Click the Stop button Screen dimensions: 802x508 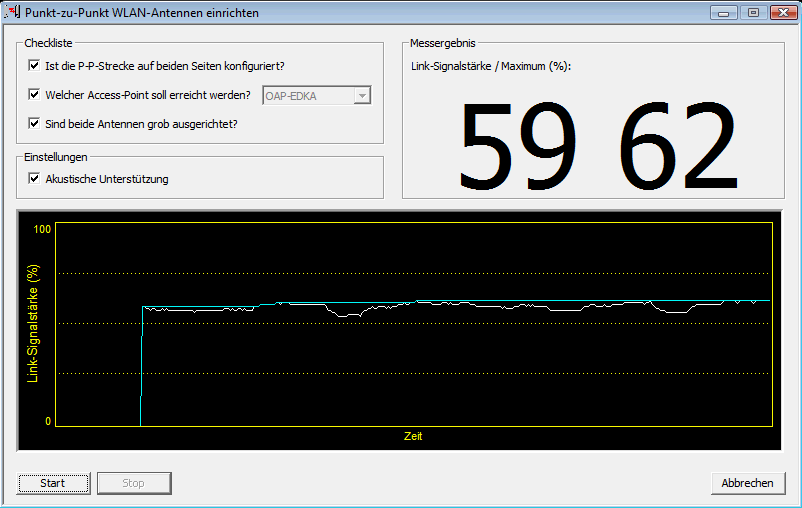[x=133, y=483]
